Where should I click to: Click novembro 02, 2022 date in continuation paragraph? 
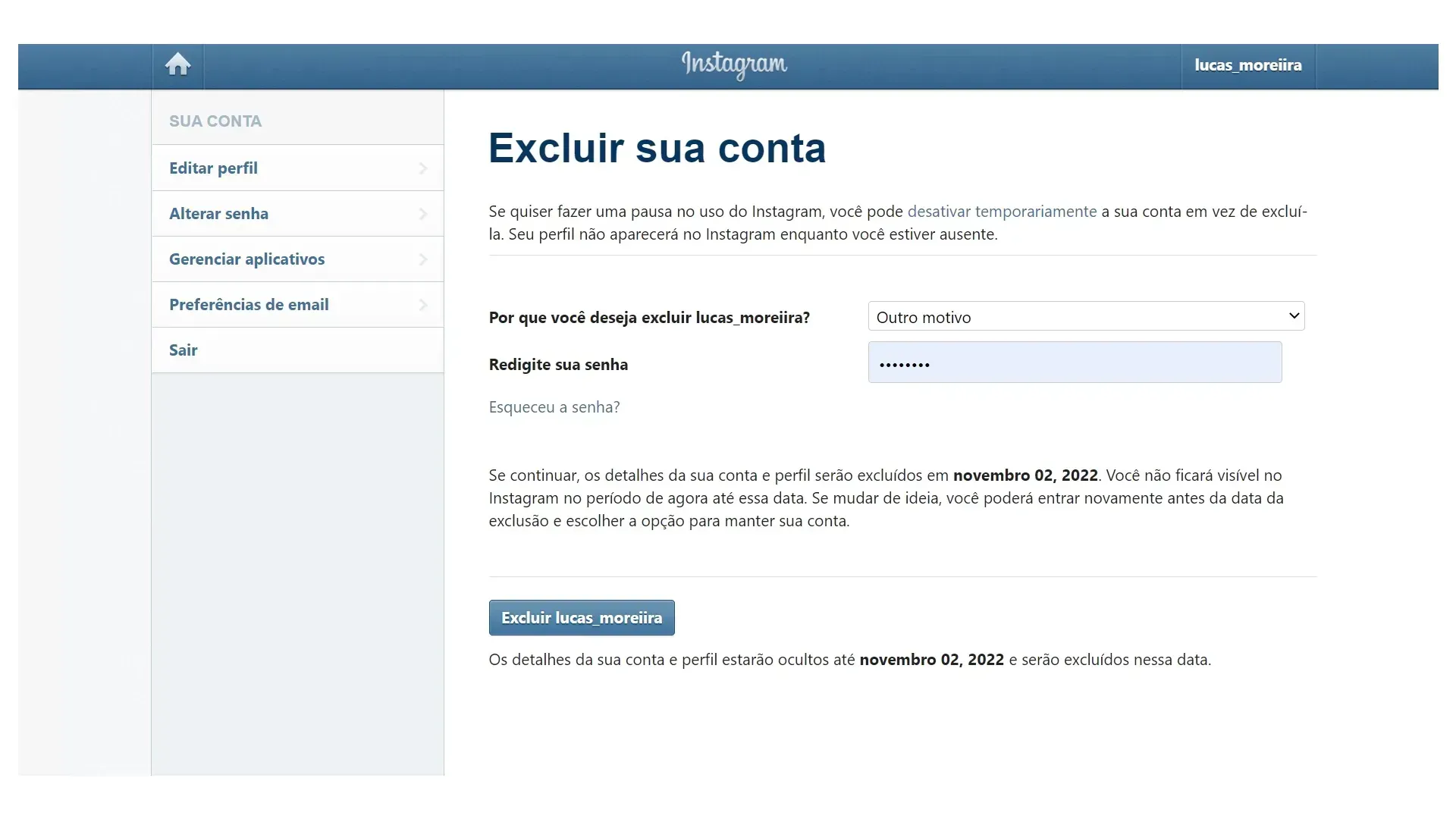pyautogui.click(x=1025, y=475)
